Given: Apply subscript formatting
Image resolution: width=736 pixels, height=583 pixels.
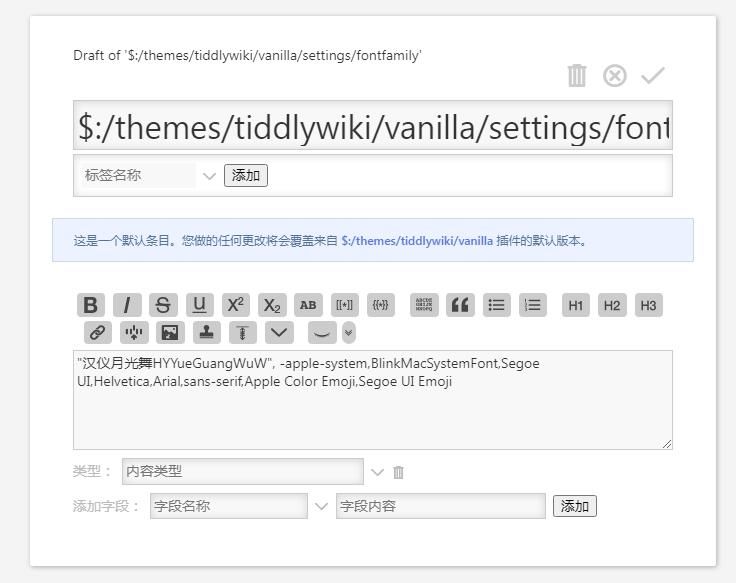Looking at the screenshot, I should point(272,305).
